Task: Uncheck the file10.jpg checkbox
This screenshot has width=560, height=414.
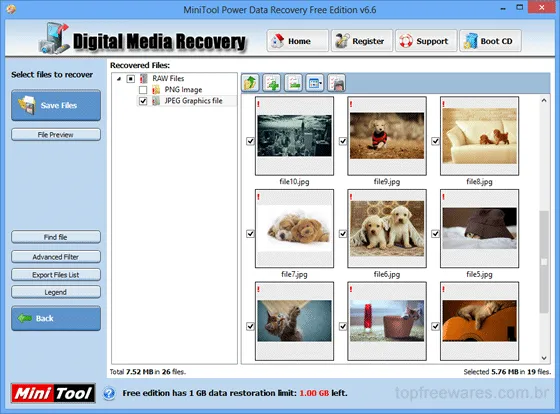Action: (x=250, y=141)
